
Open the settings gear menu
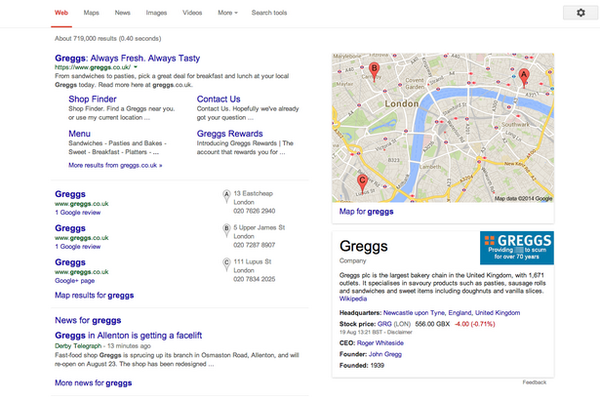click(580, 13)
